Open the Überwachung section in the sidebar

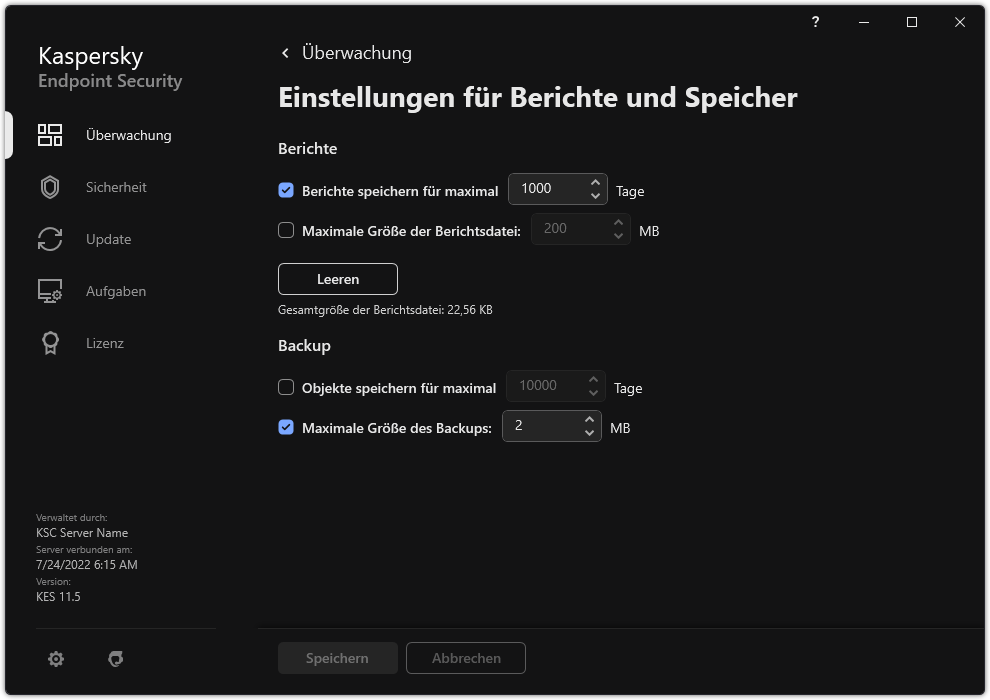pyautogui.click(x=127, y=134)
